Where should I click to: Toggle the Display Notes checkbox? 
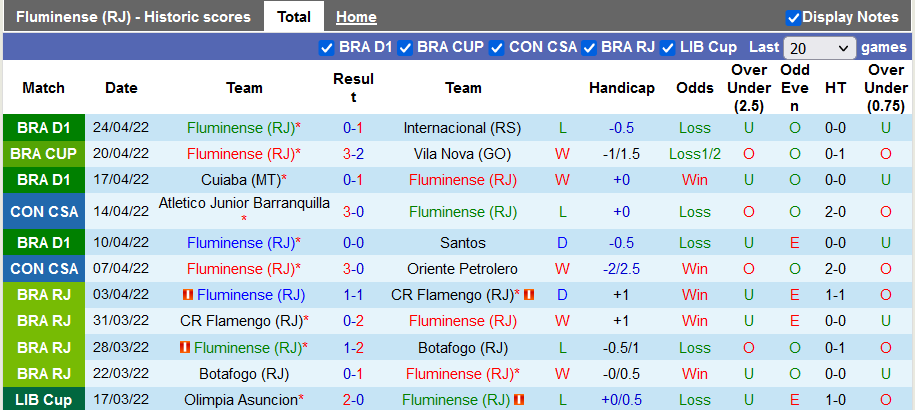pos(793,17)
